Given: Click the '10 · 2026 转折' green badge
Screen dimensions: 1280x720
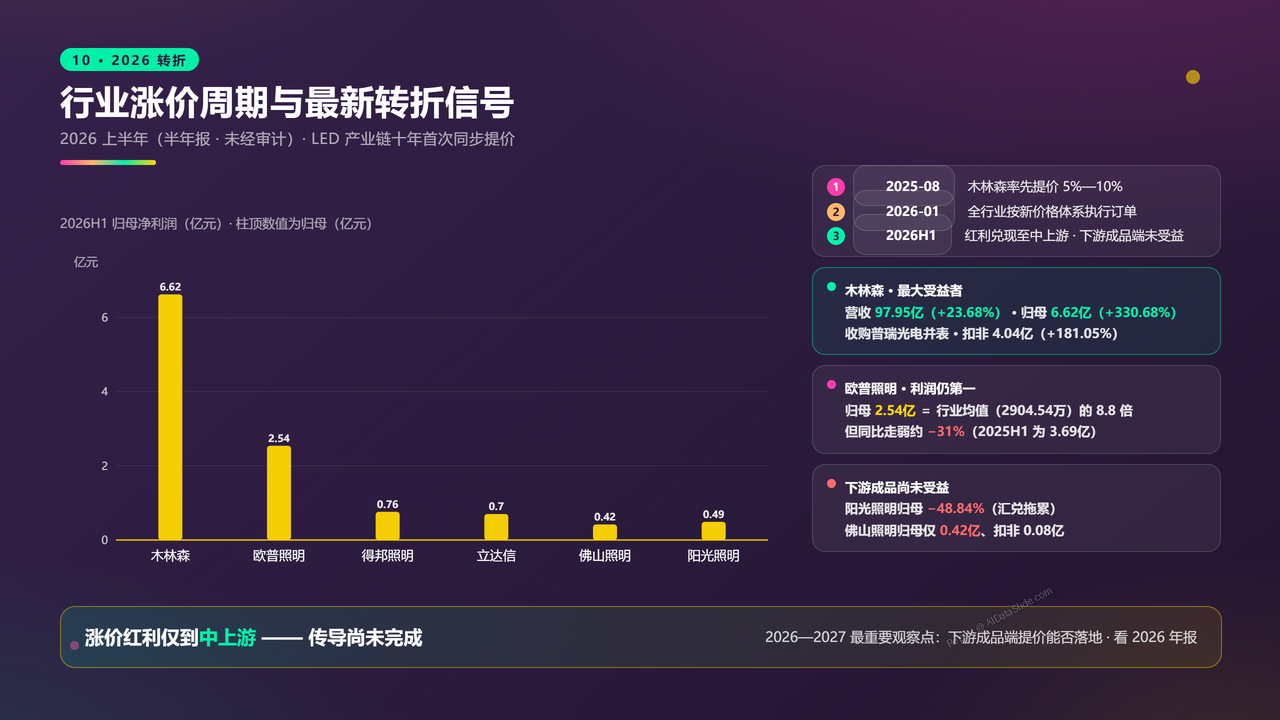Looking at the screenshot, I should click(x=129, y=60).
